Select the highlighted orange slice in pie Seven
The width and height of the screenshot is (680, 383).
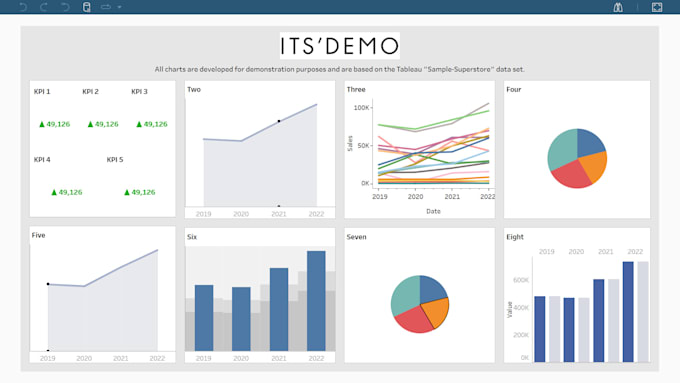point(437,312)
